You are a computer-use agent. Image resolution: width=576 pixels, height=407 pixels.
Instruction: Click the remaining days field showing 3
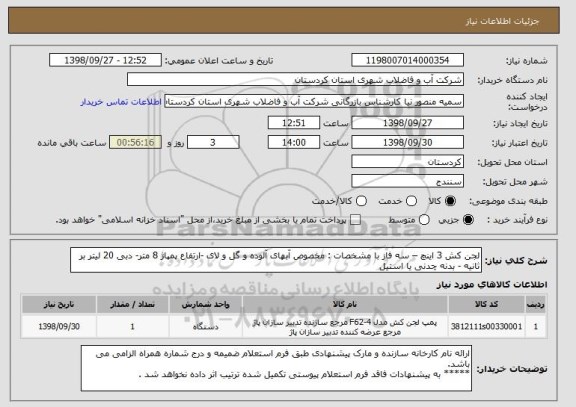coord(213,142)
